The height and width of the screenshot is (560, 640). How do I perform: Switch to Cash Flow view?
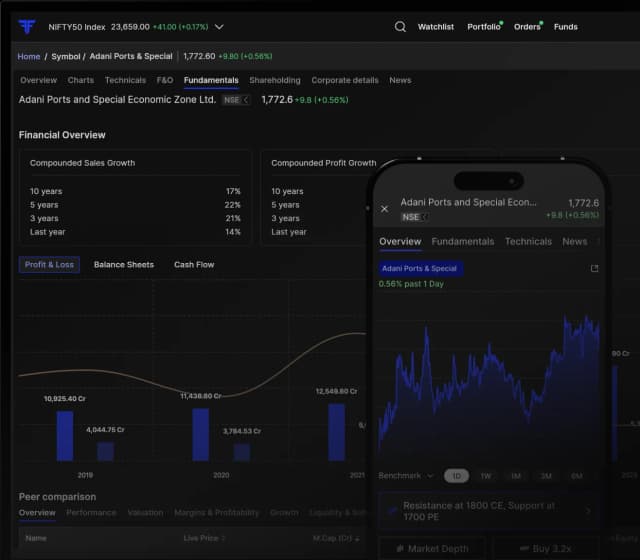pos(194,264)
